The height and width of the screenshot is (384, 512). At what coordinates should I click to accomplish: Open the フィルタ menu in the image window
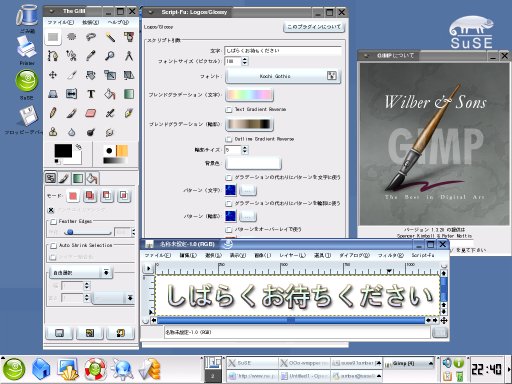(390, 255)
